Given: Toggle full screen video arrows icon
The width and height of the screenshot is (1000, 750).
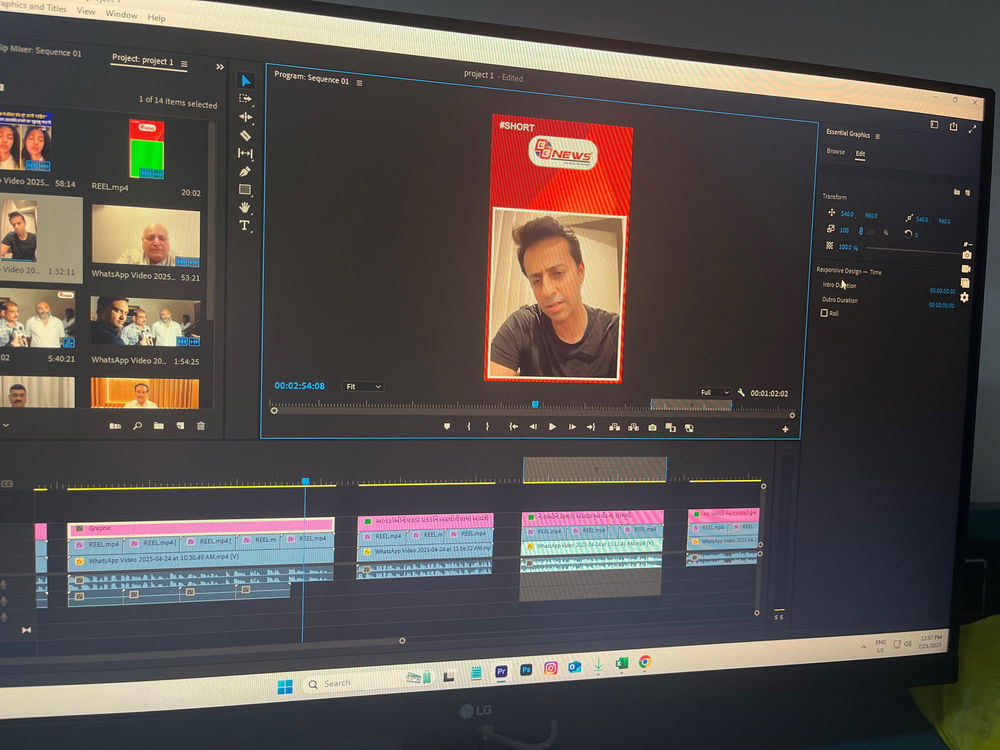Looking at the screenshot, I should [973, 129].
